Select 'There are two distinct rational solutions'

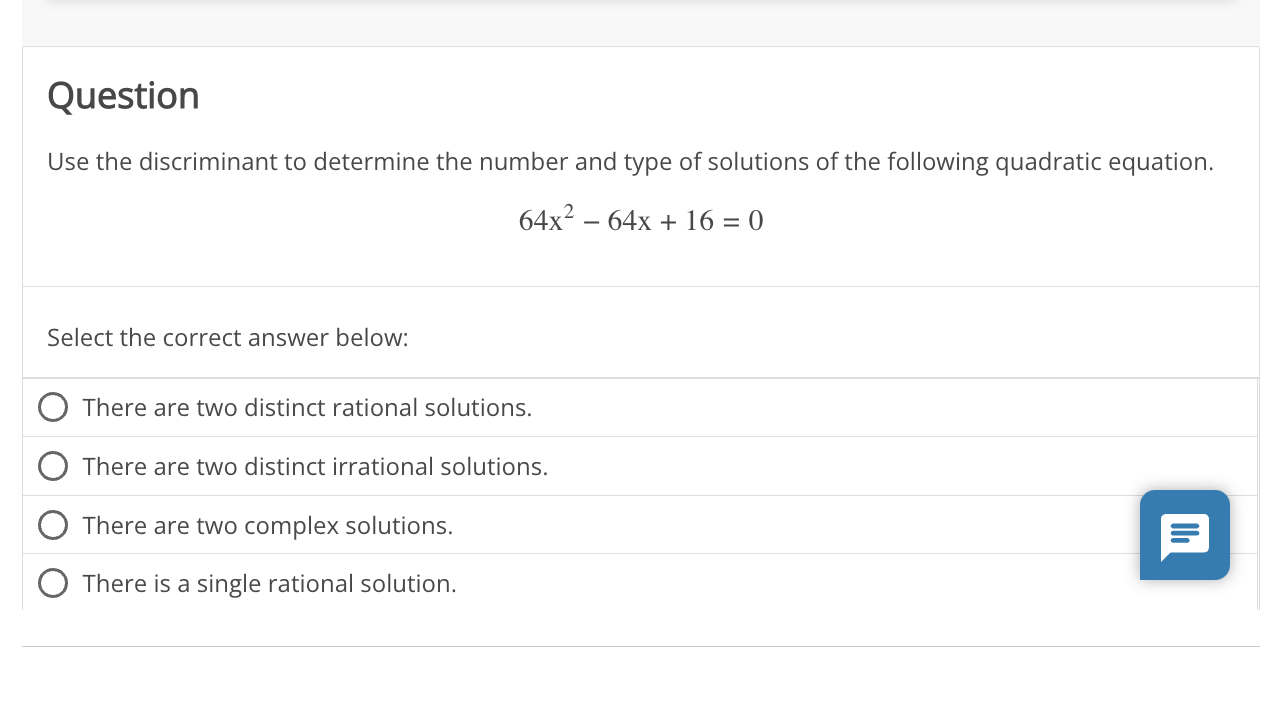click(x=53, y=407)
